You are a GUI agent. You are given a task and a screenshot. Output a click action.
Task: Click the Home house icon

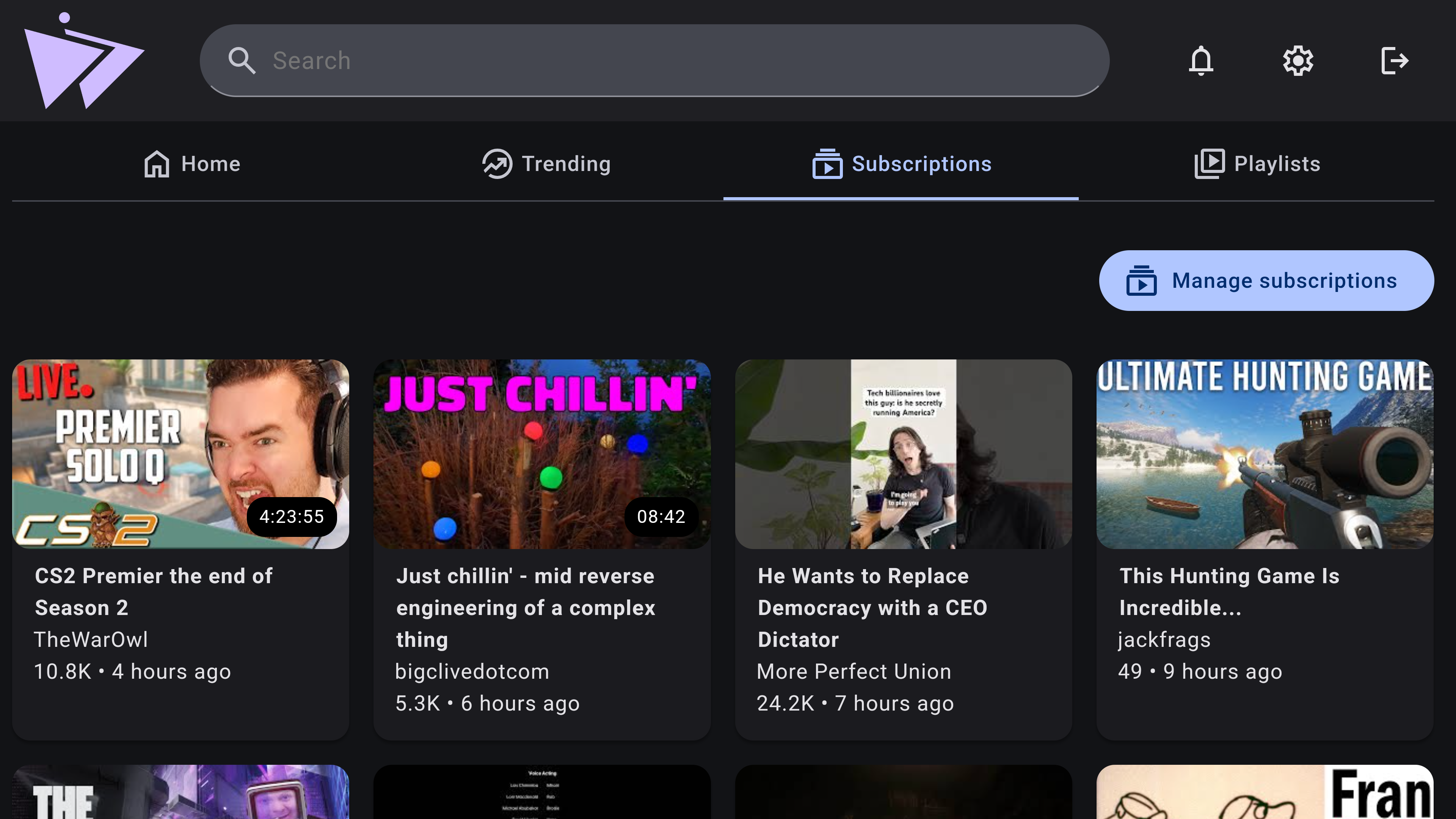pyautogui.click(x=157, y=164)
